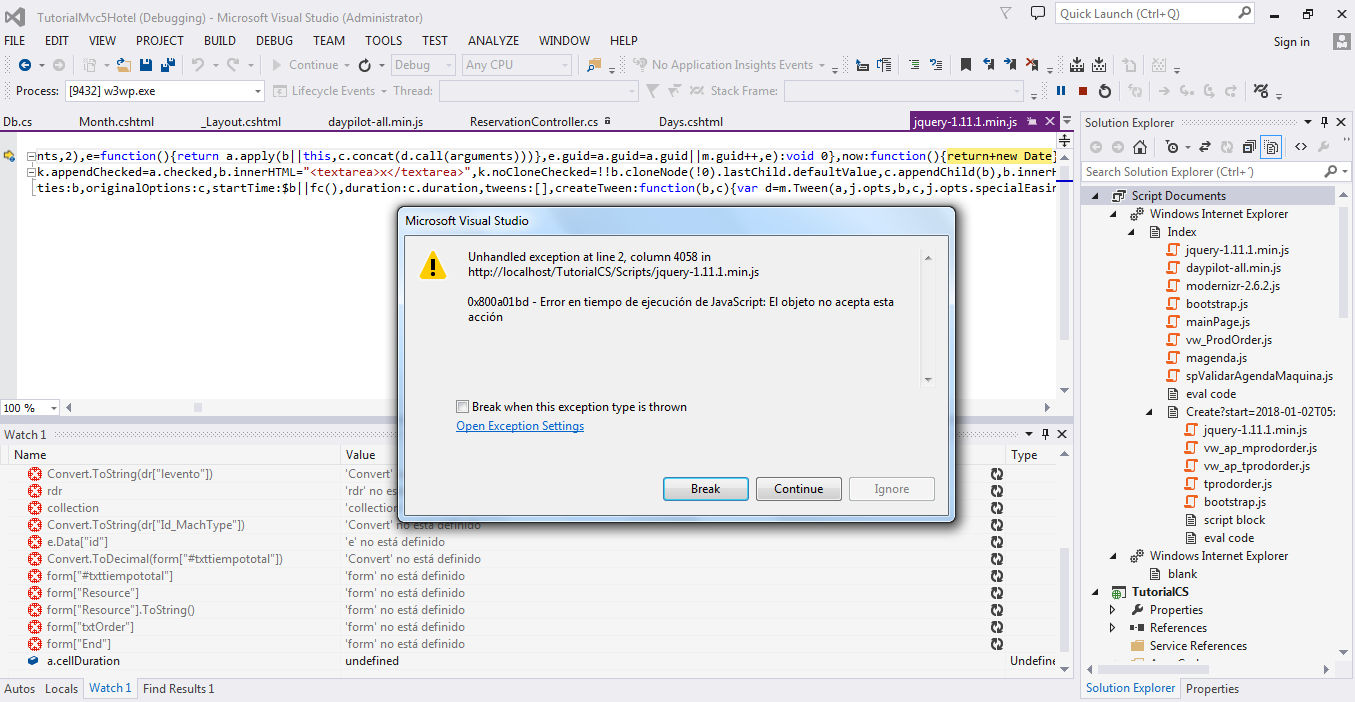Click the Uncomment Lines icon
This screenshot has width=1355, height=702.
click(x=937, y=65)
